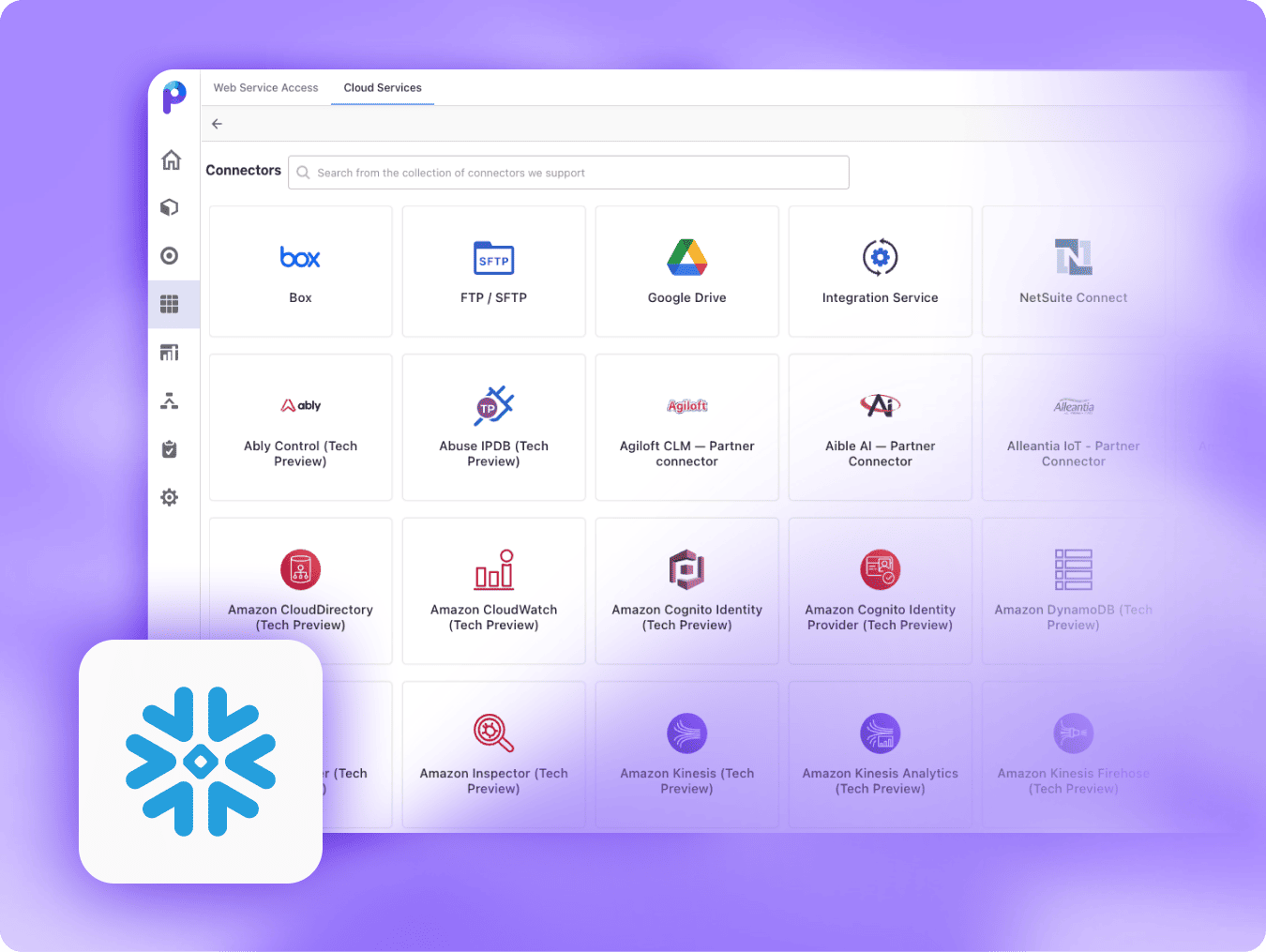Switch to the Web Service Access tab
The width and height of the screenshot is (1266, 952).
266,87
